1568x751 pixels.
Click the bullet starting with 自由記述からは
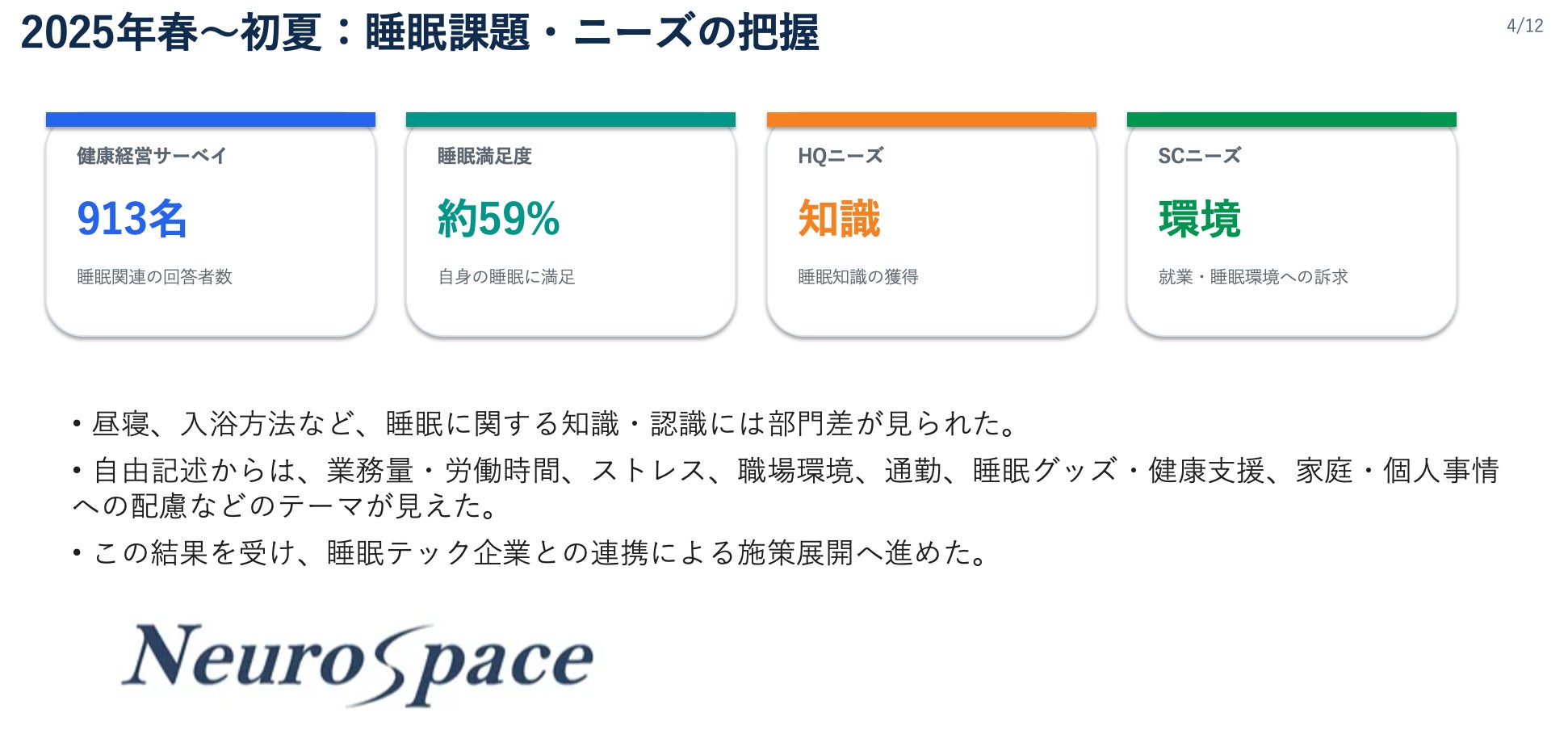tap(785, 488)
